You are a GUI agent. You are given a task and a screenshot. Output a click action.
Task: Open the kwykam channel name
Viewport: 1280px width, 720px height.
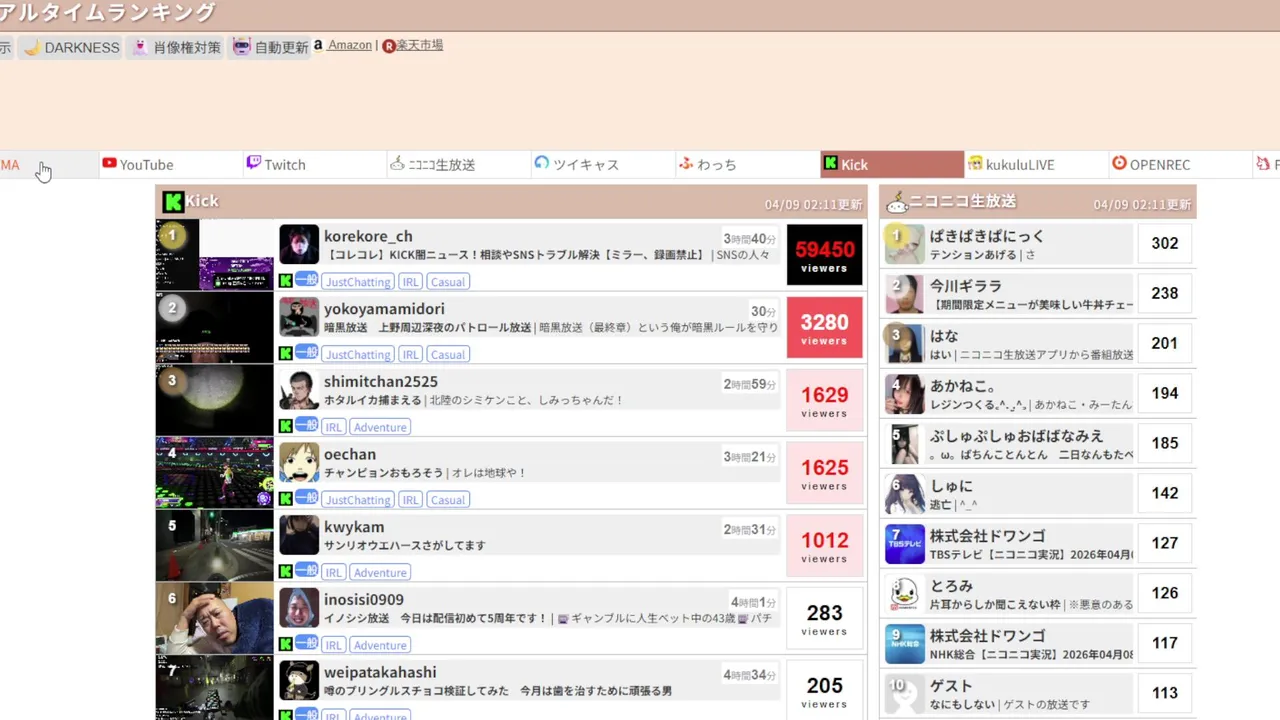(354, 527)
